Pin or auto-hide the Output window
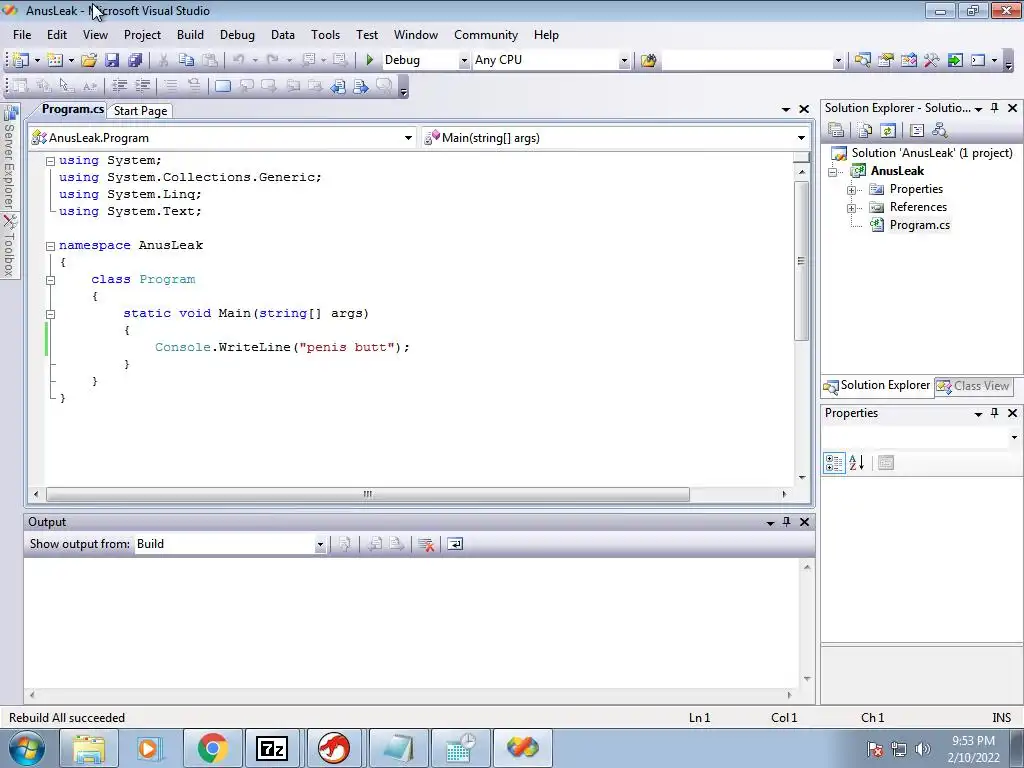Screen dimensions: 1024x768 787,522
